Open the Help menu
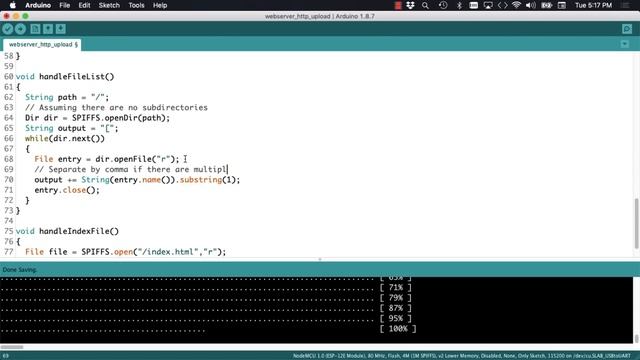Screen dimensions: 640x360 point(160,5)
